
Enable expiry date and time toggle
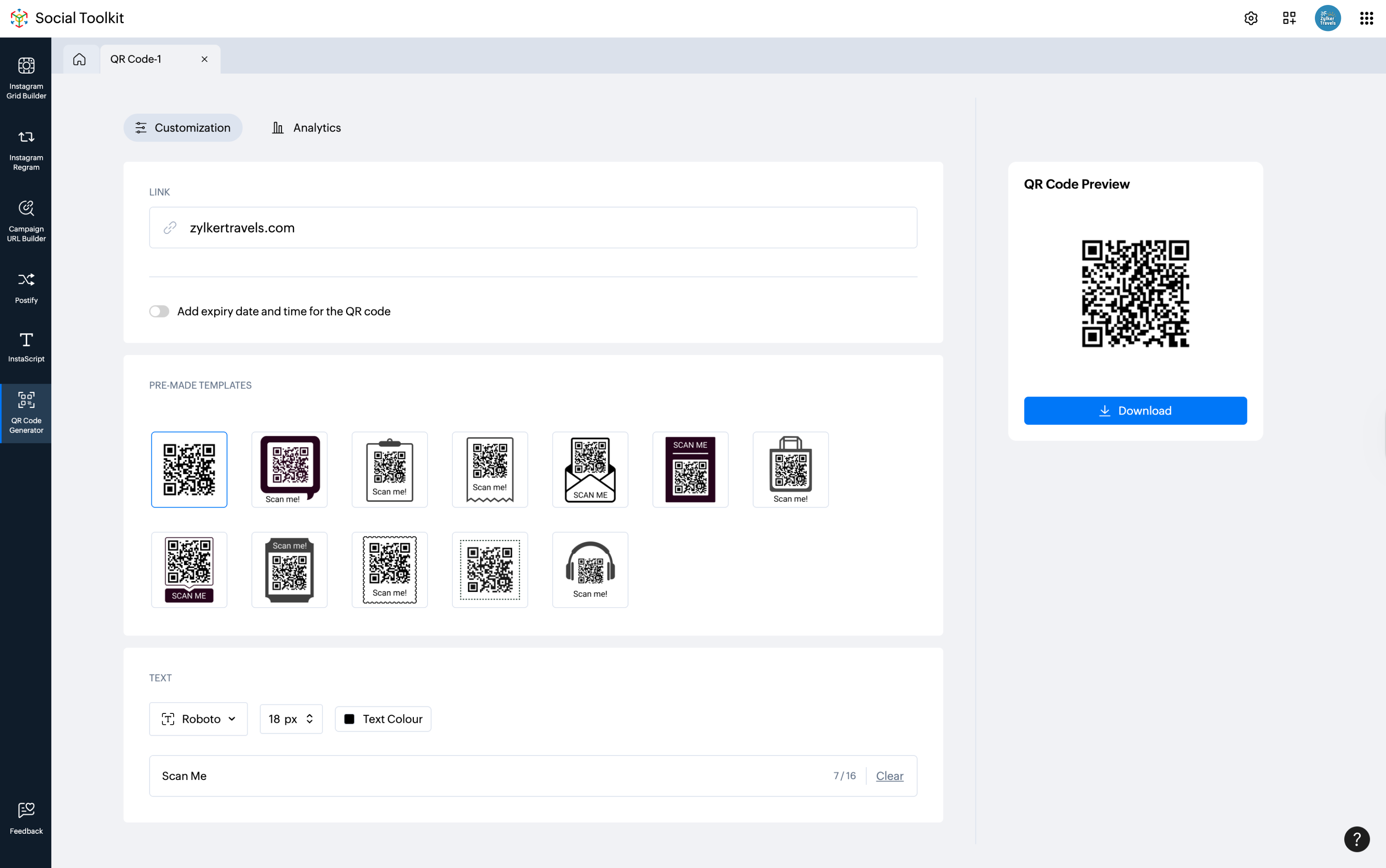(159, 311)
